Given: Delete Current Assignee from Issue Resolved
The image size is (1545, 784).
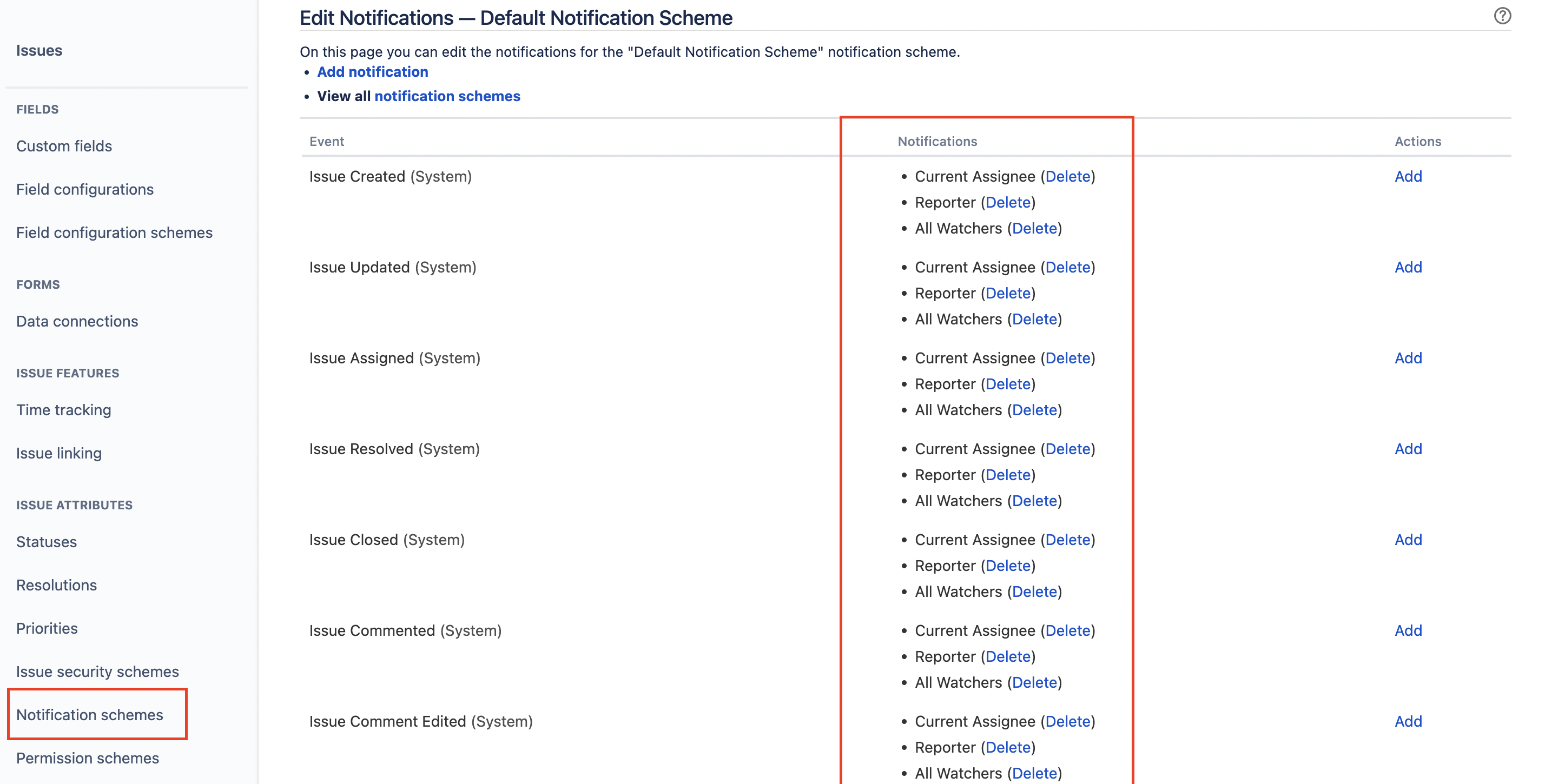Looking at the screenshot, I should [1067, 449].
